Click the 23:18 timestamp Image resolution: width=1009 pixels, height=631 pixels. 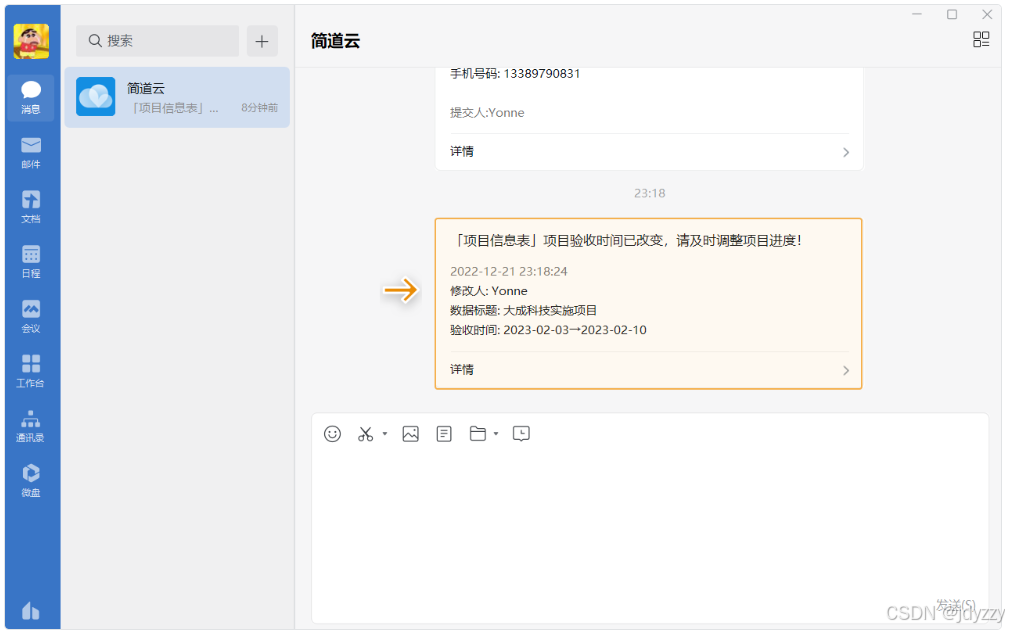[649, 193]
